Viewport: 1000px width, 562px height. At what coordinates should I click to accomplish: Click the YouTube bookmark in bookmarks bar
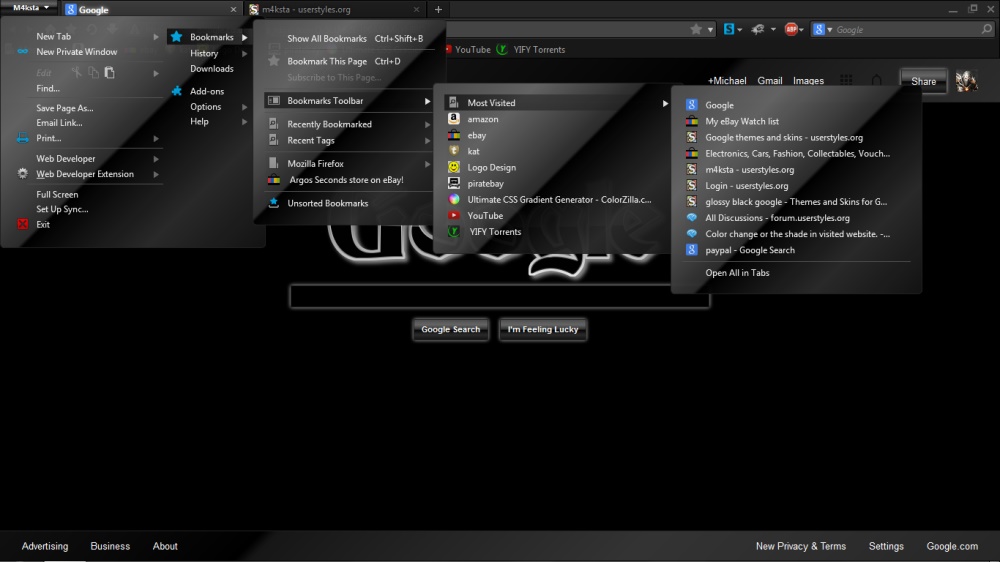point(468,49)
